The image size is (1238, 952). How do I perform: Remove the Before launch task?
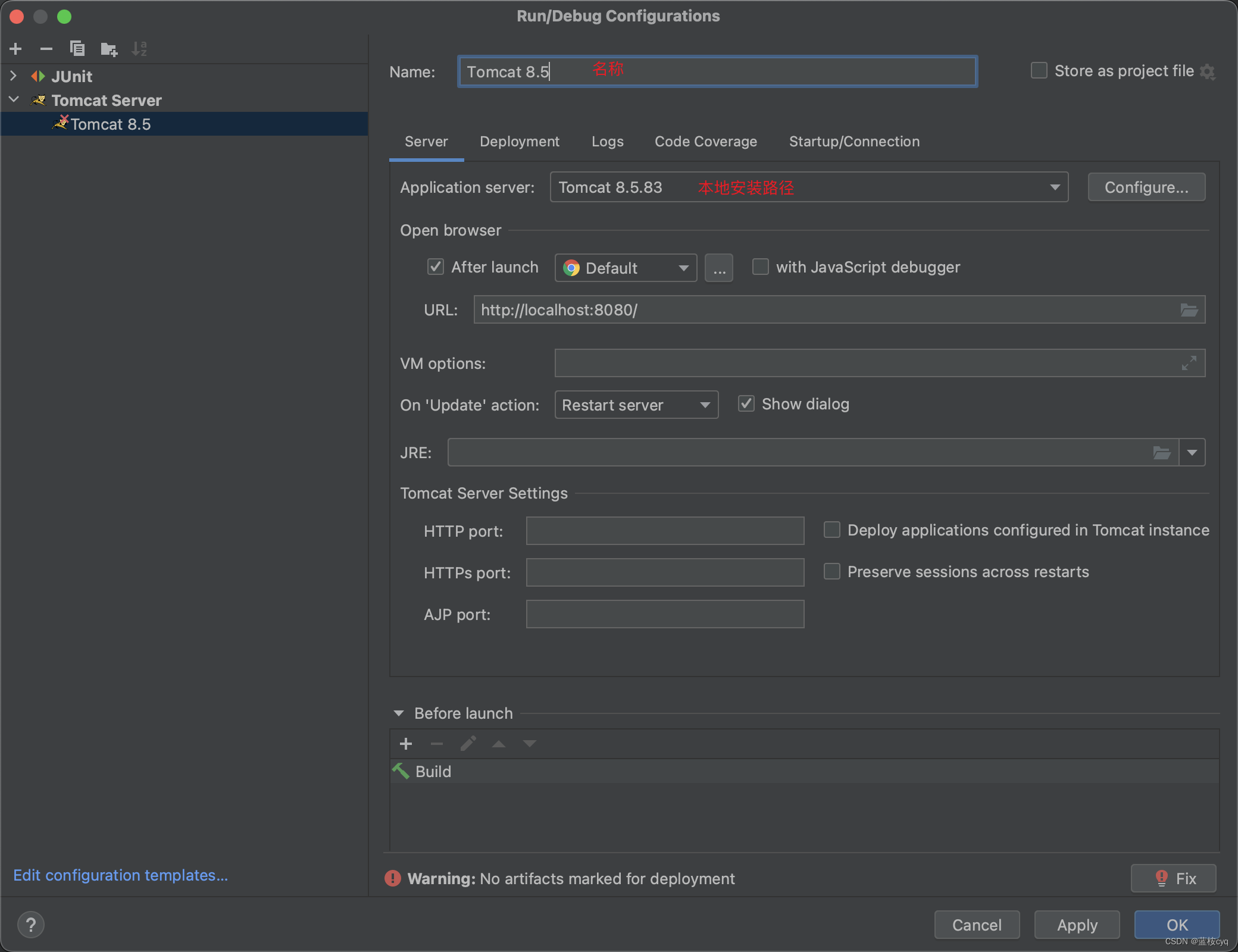coord(437,744)
